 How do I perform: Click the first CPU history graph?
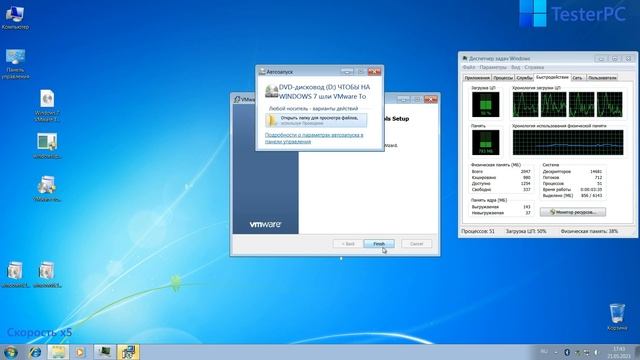click(x=525, y=104)
